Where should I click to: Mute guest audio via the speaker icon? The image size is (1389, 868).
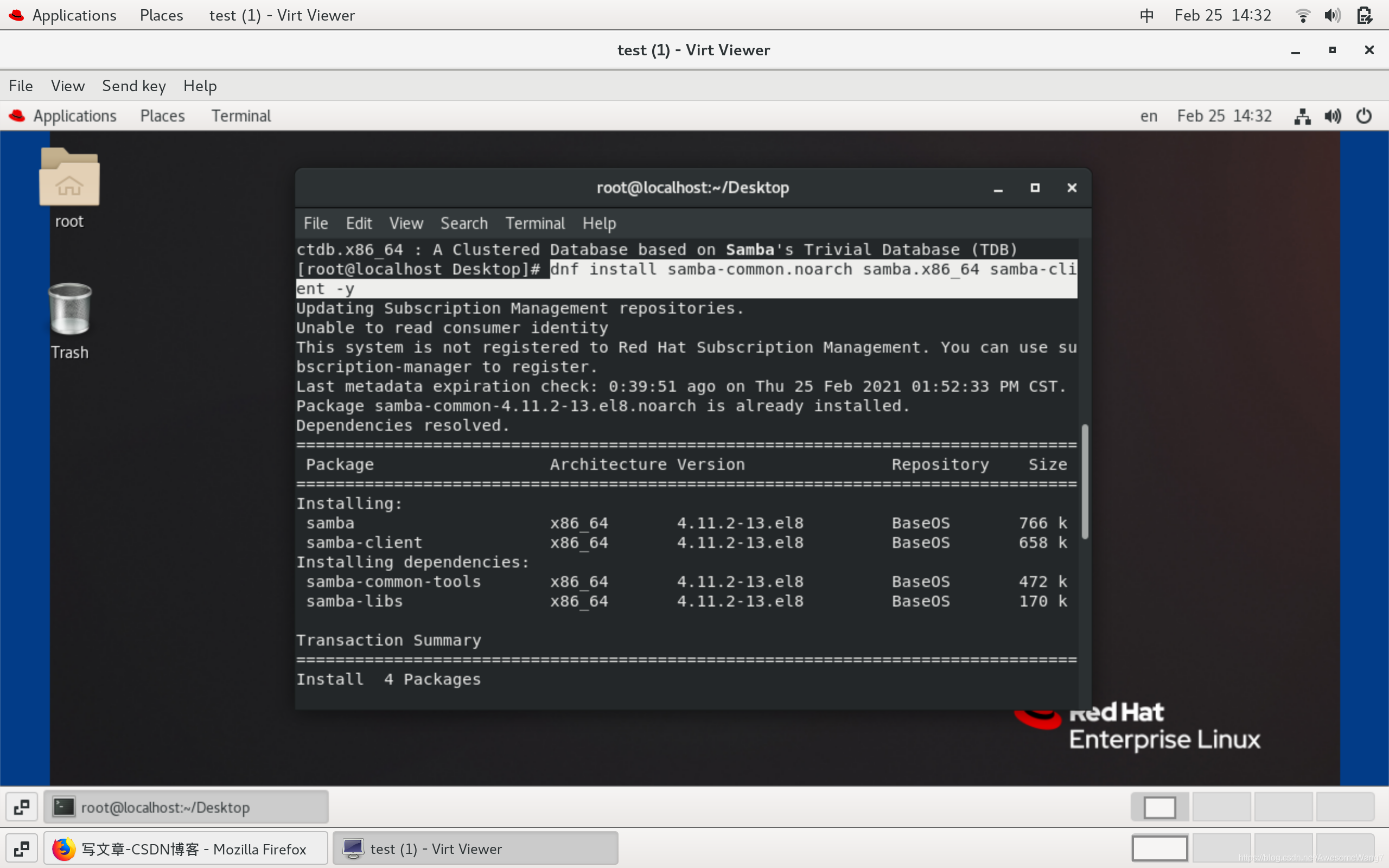[x=1333, y=116]
